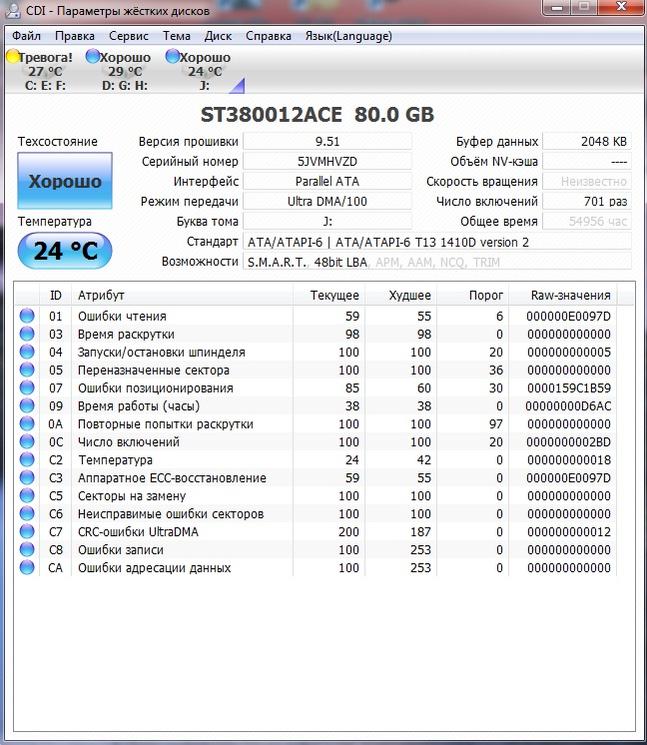Click status orb of attribute 01 Ошибки чтения
Image resolution: width=647 pixels, height=745 pixels.
[27, 315]
